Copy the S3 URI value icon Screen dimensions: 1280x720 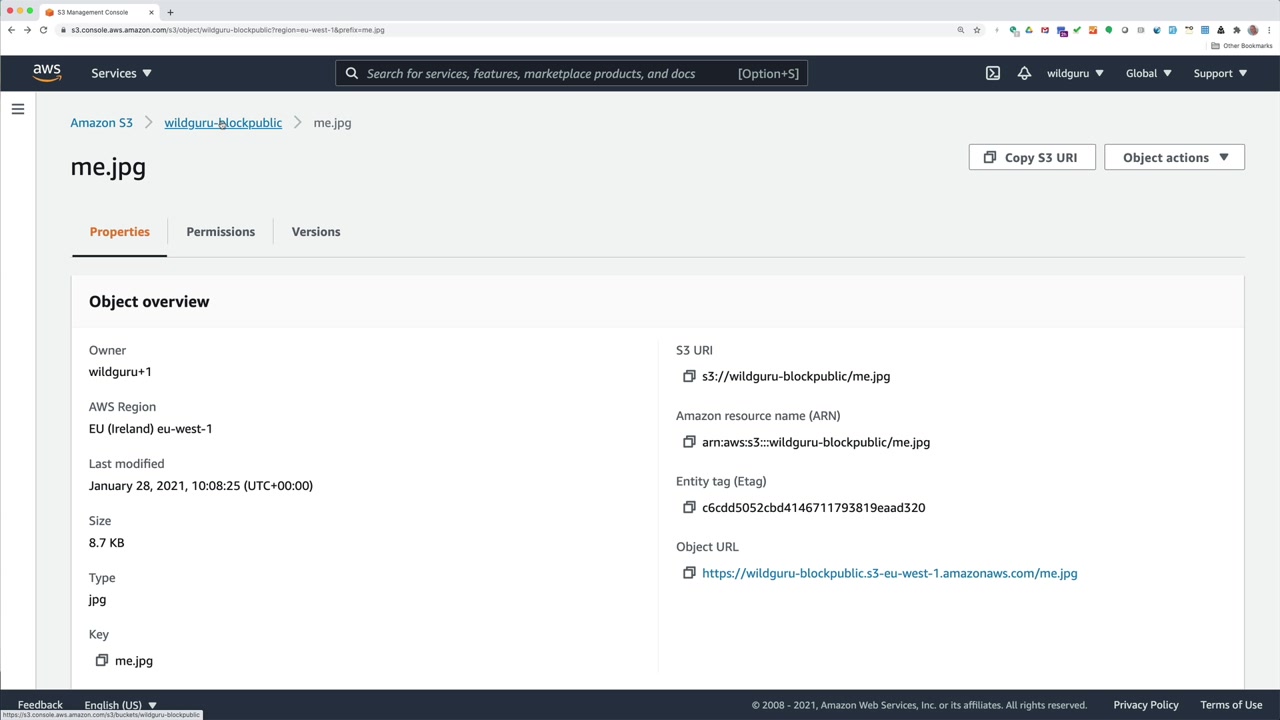point(689,376)
